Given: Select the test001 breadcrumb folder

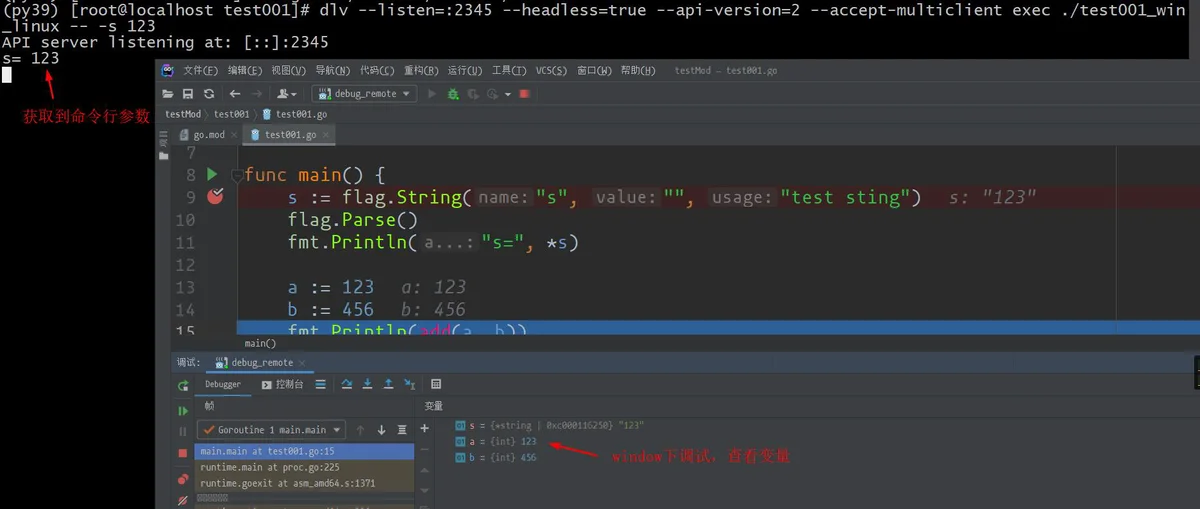Looking at the screenshot, I should [231, 114].
